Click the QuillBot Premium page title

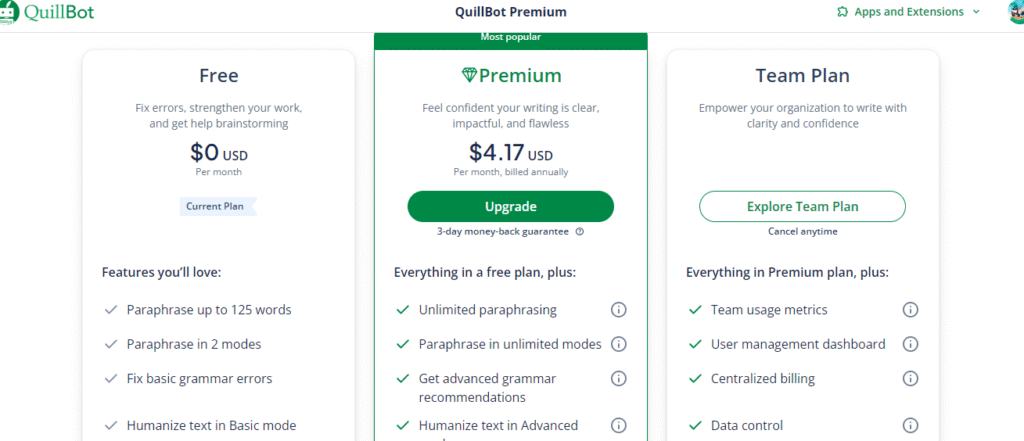[x=510, y=12]
